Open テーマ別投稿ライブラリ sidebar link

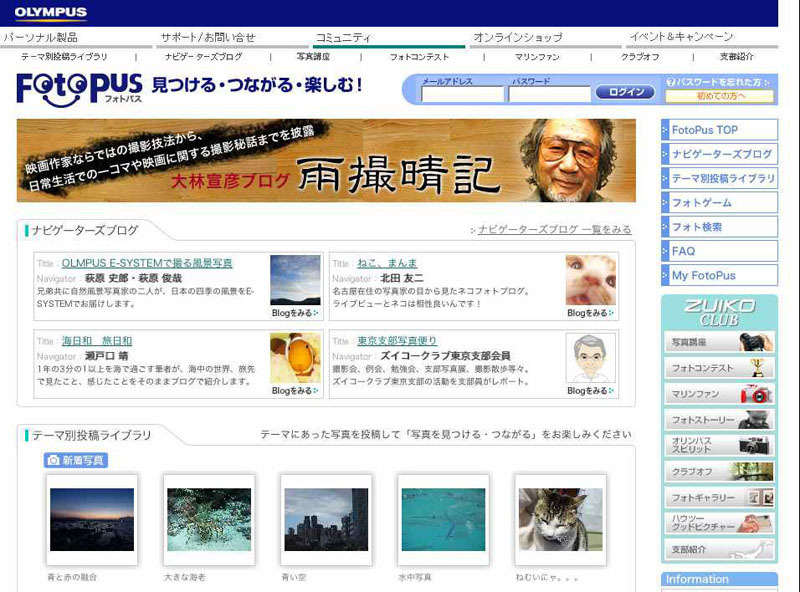pyautogui.click(x=719, y=178)
